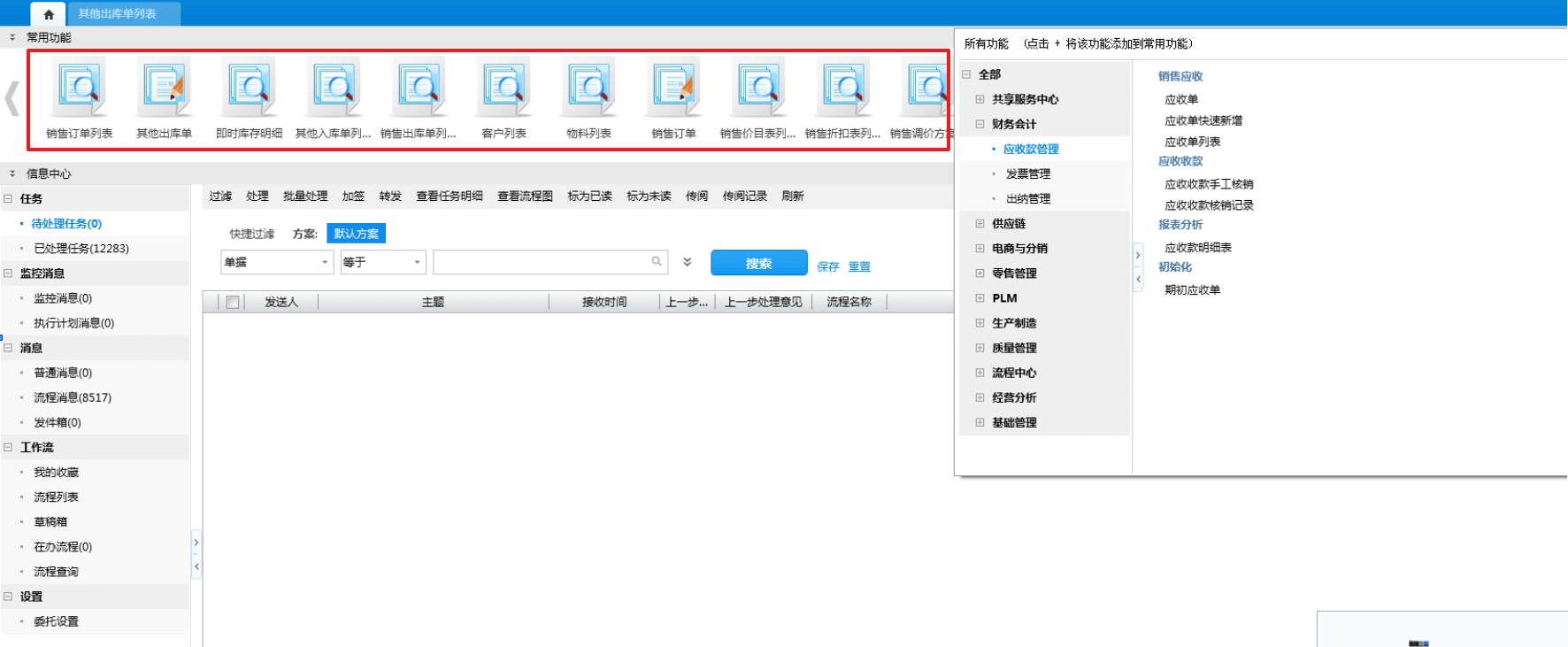This screenshot has height=647, width=1568.
Task: Collapse the 财务会计 node
Action: pos(980,124)
